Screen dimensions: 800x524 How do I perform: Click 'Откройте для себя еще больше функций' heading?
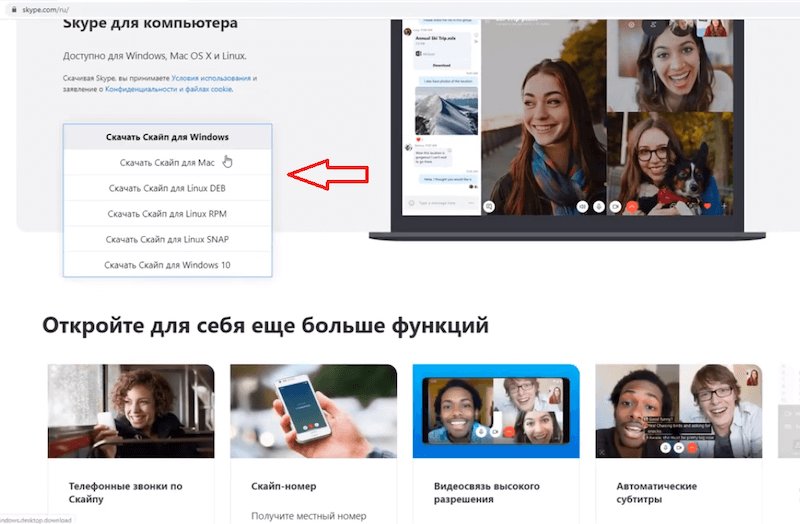coord(265,326)
